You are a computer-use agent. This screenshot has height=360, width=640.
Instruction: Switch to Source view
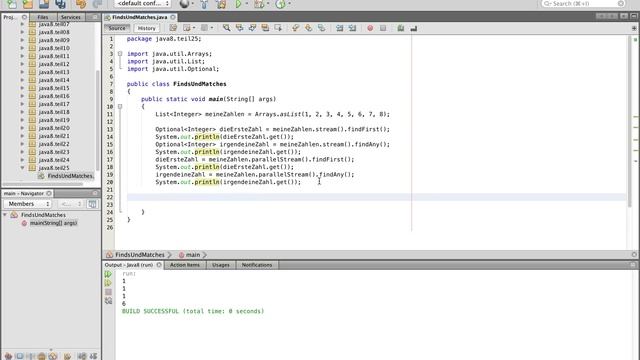click(x=117, y=28)
